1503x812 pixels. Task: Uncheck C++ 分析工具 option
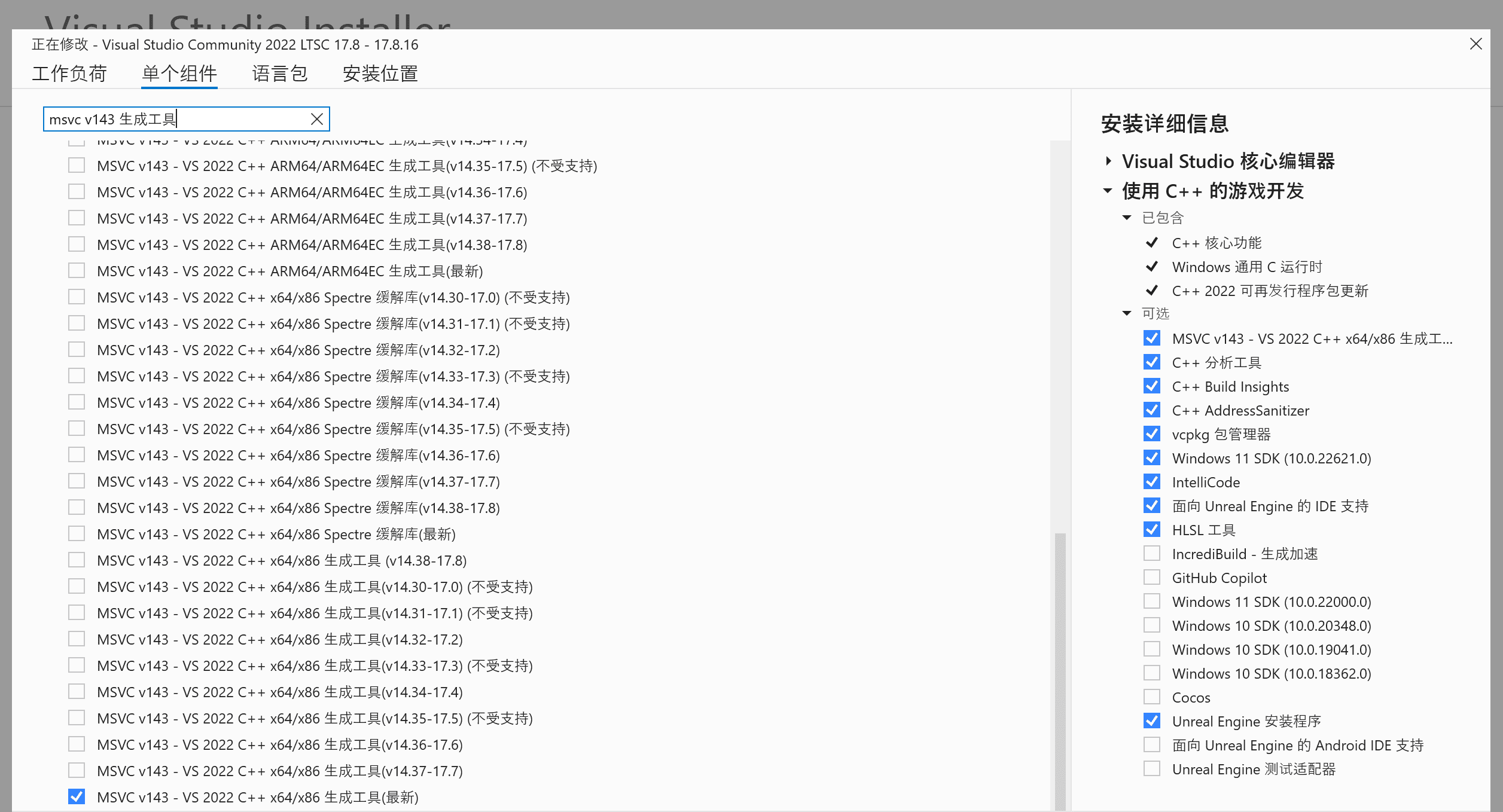[1151, 362]
